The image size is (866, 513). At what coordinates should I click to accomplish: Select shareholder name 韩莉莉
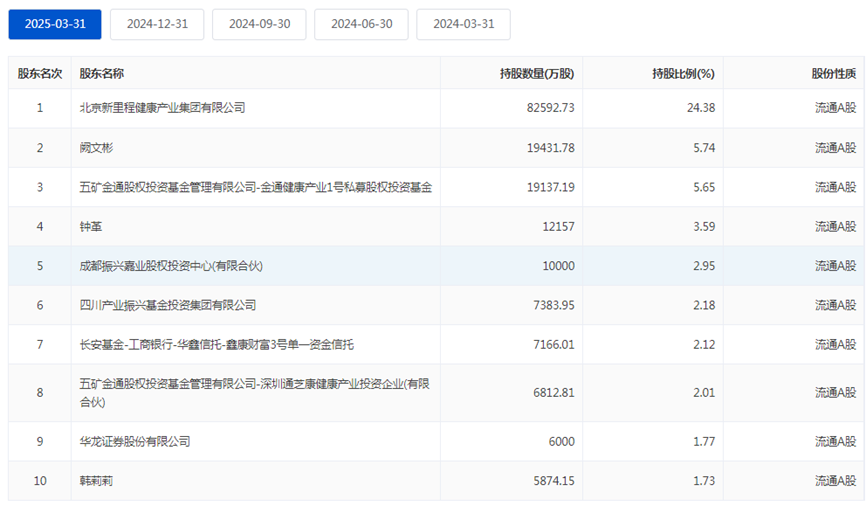(96, 481)
